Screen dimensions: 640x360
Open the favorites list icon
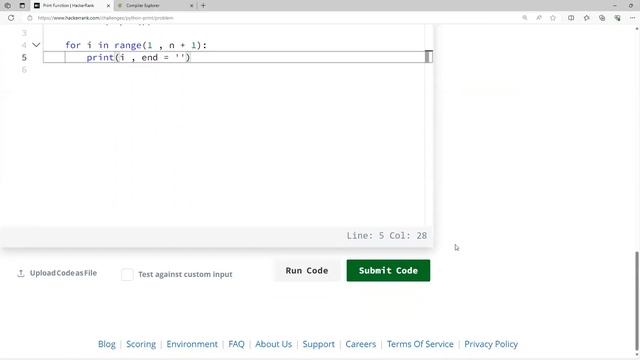click(587, 18)
